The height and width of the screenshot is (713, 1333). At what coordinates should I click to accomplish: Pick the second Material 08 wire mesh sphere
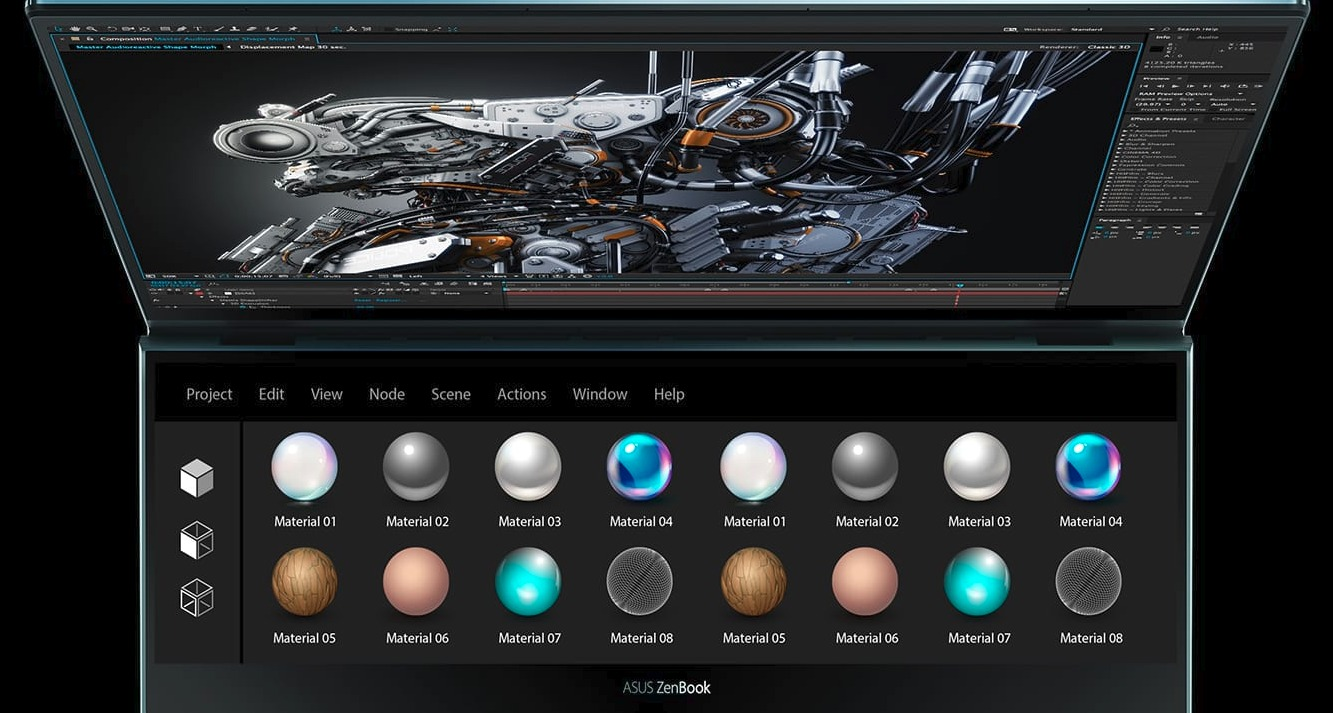pyautogui.click(x=1089, y=581)
